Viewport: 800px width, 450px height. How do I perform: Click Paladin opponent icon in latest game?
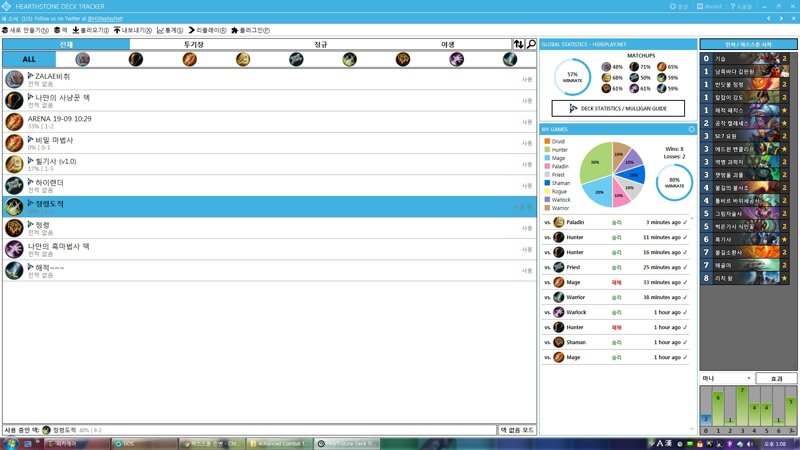559,222
